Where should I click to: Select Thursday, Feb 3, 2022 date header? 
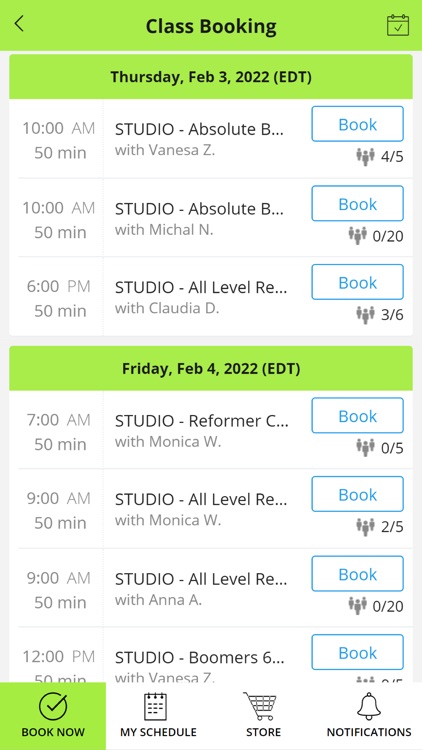211,77
